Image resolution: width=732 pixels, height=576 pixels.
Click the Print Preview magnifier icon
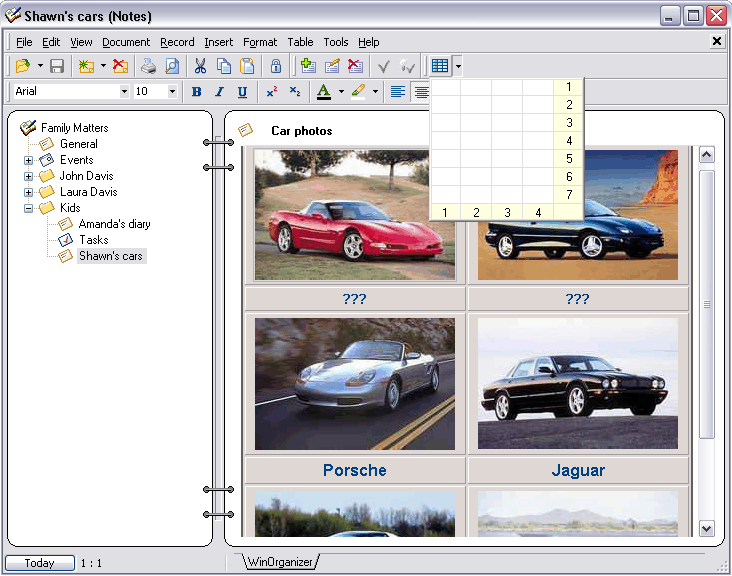172,67
